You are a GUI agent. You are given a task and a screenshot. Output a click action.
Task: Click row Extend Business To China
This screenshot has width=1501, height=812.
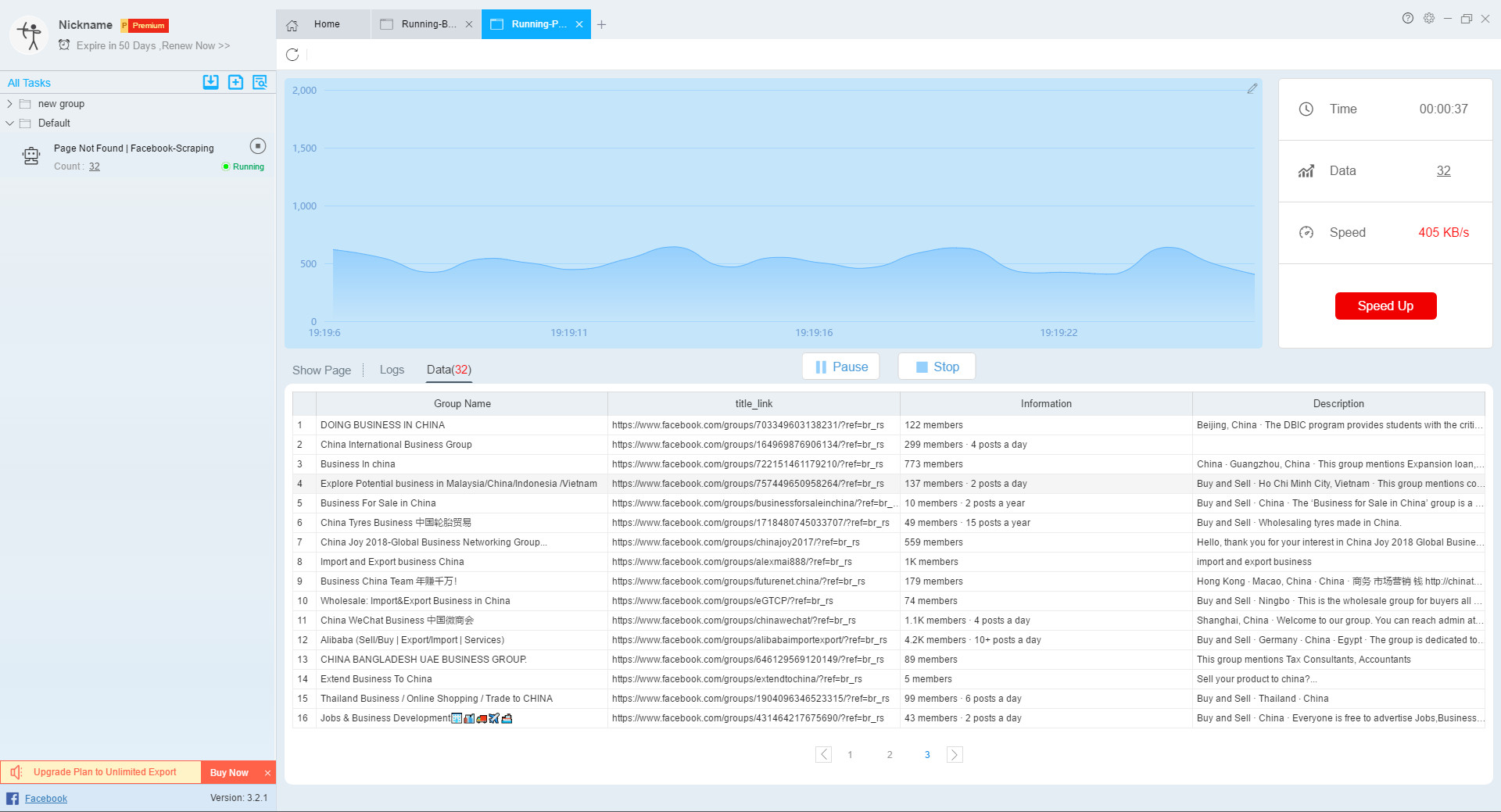888,679
